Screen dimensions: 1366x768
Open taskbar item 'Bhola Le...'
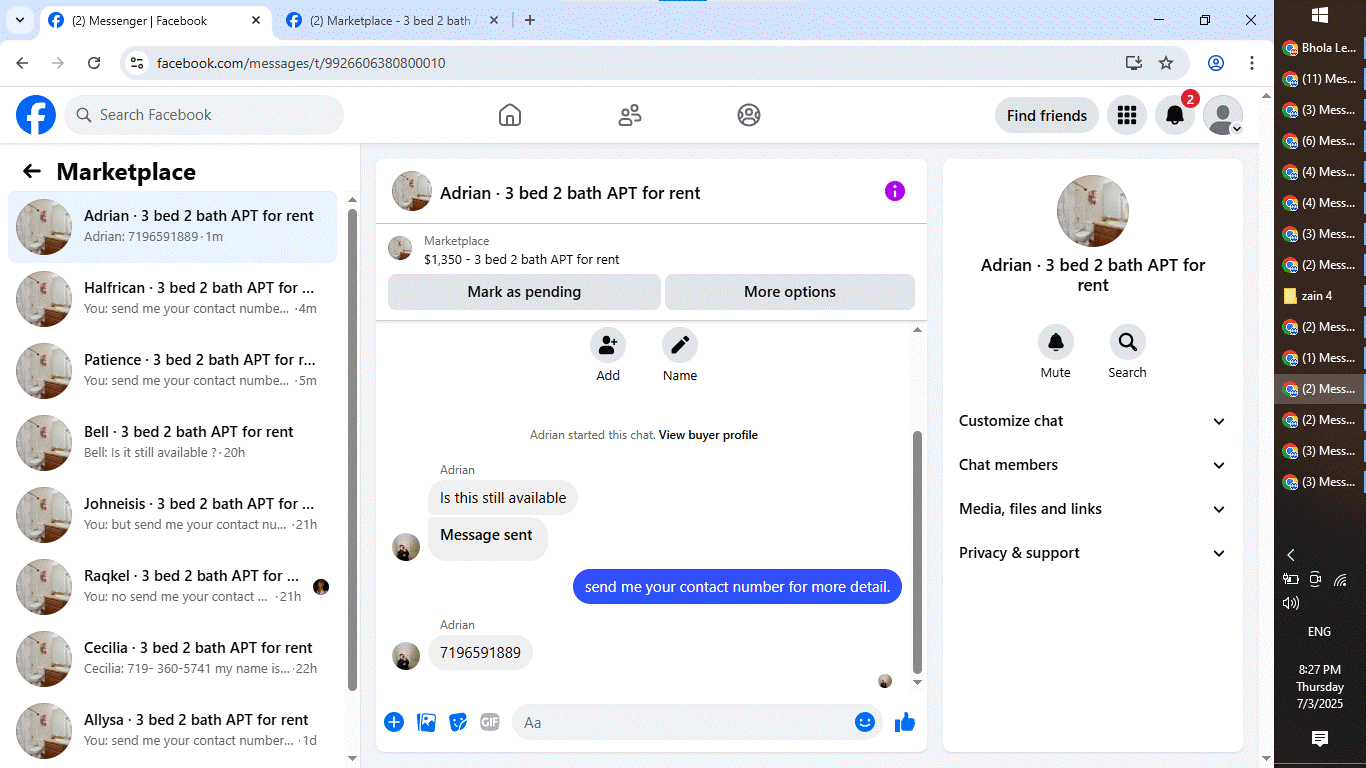point(1320,48)
